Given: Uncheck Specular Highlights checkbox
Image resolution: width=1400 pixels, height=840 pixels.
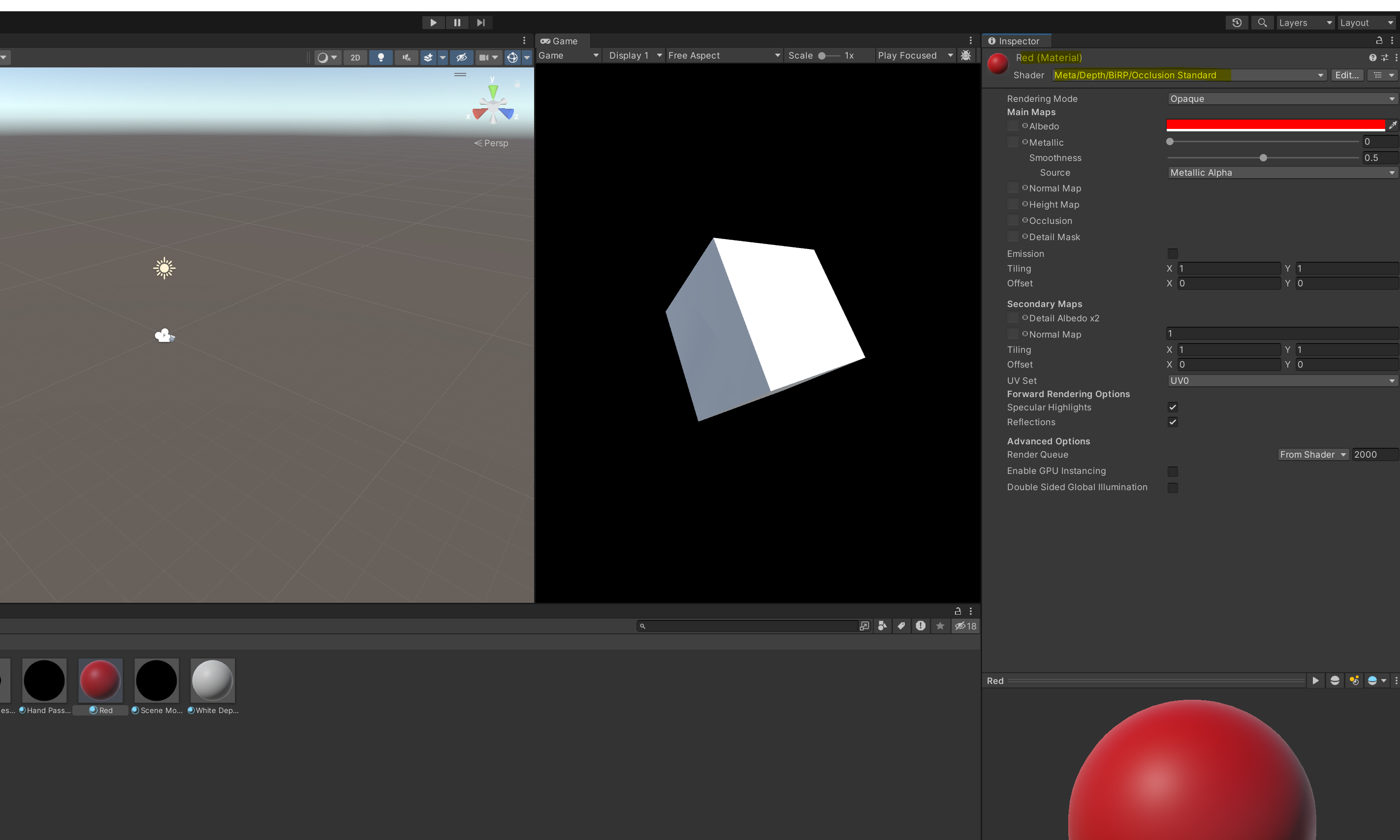Looking at the screenshot, I should pyautogui.click(x=1173, y=407).
